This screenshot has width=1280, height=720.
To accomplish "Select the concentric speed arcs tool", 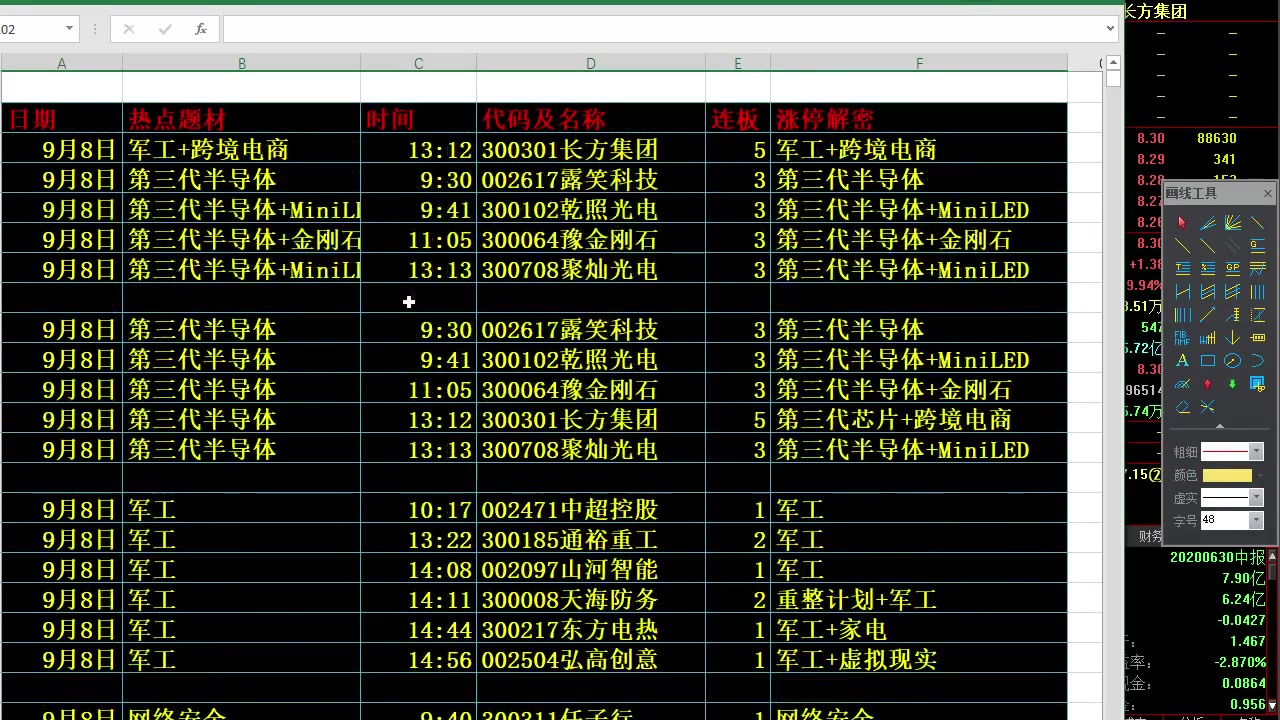I will tap(1182, 383).
